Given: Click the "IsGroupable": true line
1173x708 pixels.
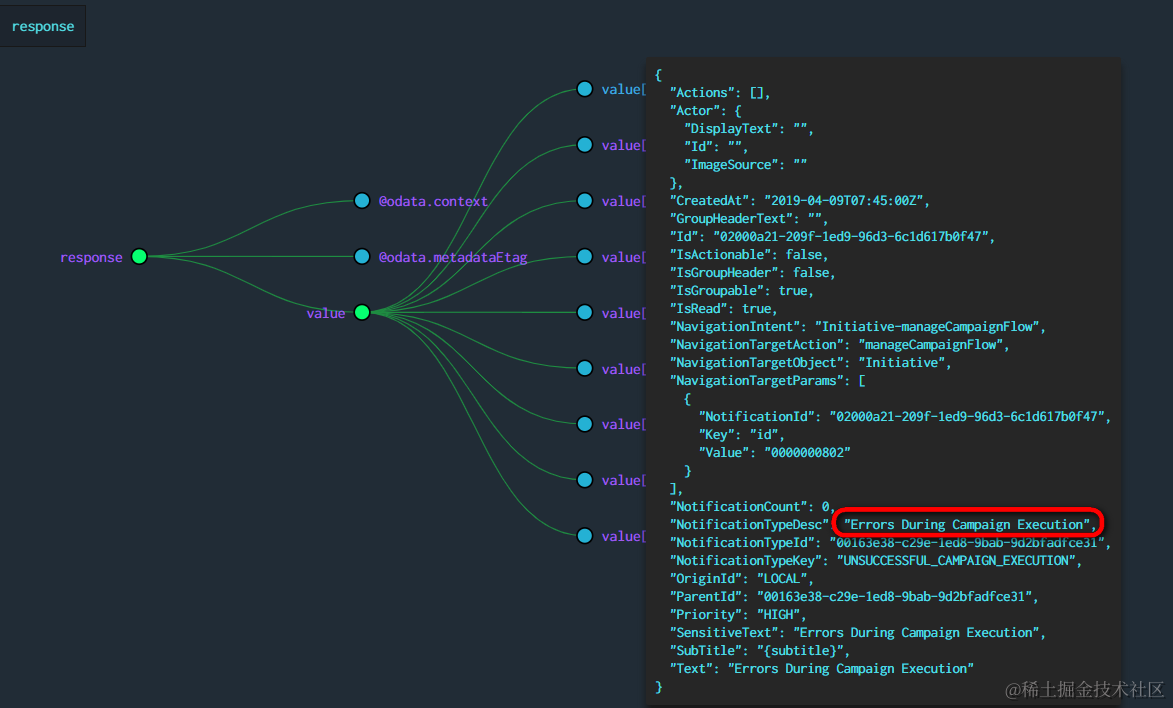Looking at the screenshot, I should (741, 290).
